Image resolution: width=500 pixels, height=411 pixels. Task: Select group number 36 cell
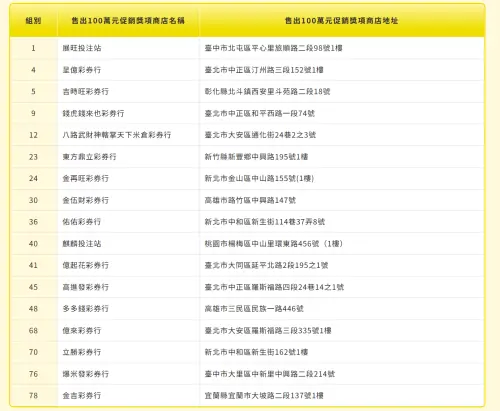(x=33, y=222)
